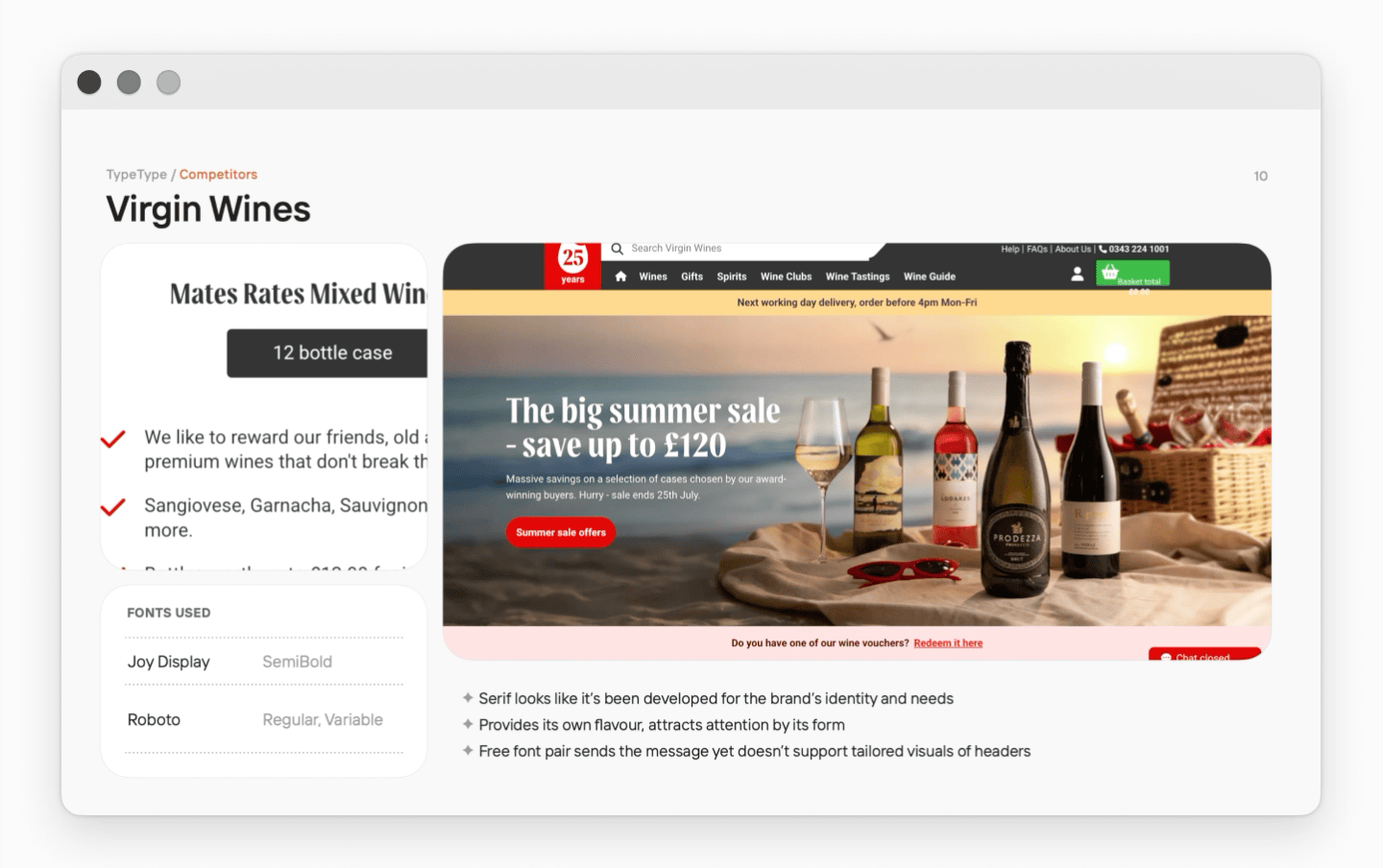Click the search magnifier icon
This screenshot has width=1383, height=868.
click(x=618, y=249)
